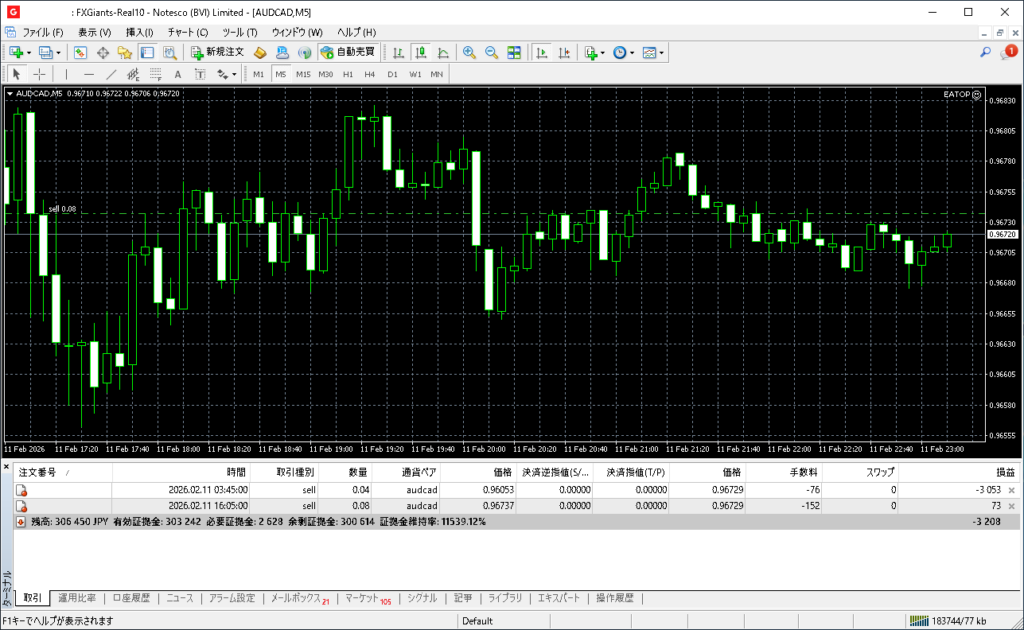
Task: Click the zoom out magnifier icon
Action: (491, 52)
